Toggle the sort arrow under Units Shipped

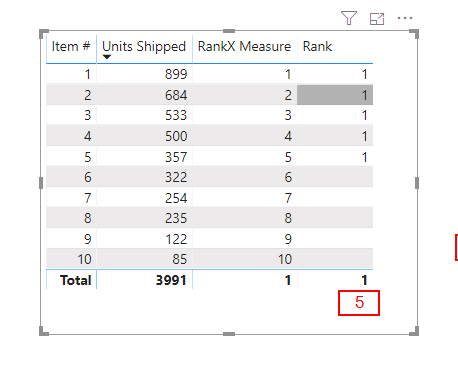(x=107, y=57)
